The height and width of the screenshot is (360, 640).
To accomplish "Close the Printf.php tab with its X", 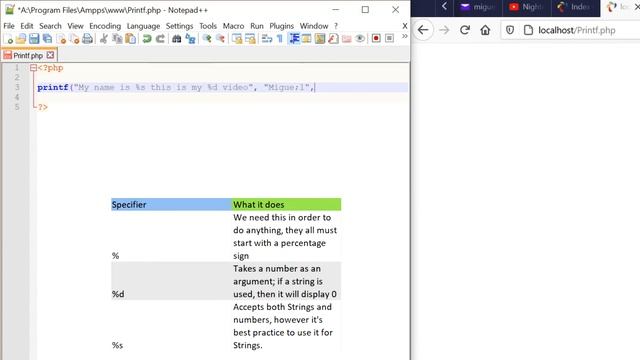I will click(x=50, y=55).
